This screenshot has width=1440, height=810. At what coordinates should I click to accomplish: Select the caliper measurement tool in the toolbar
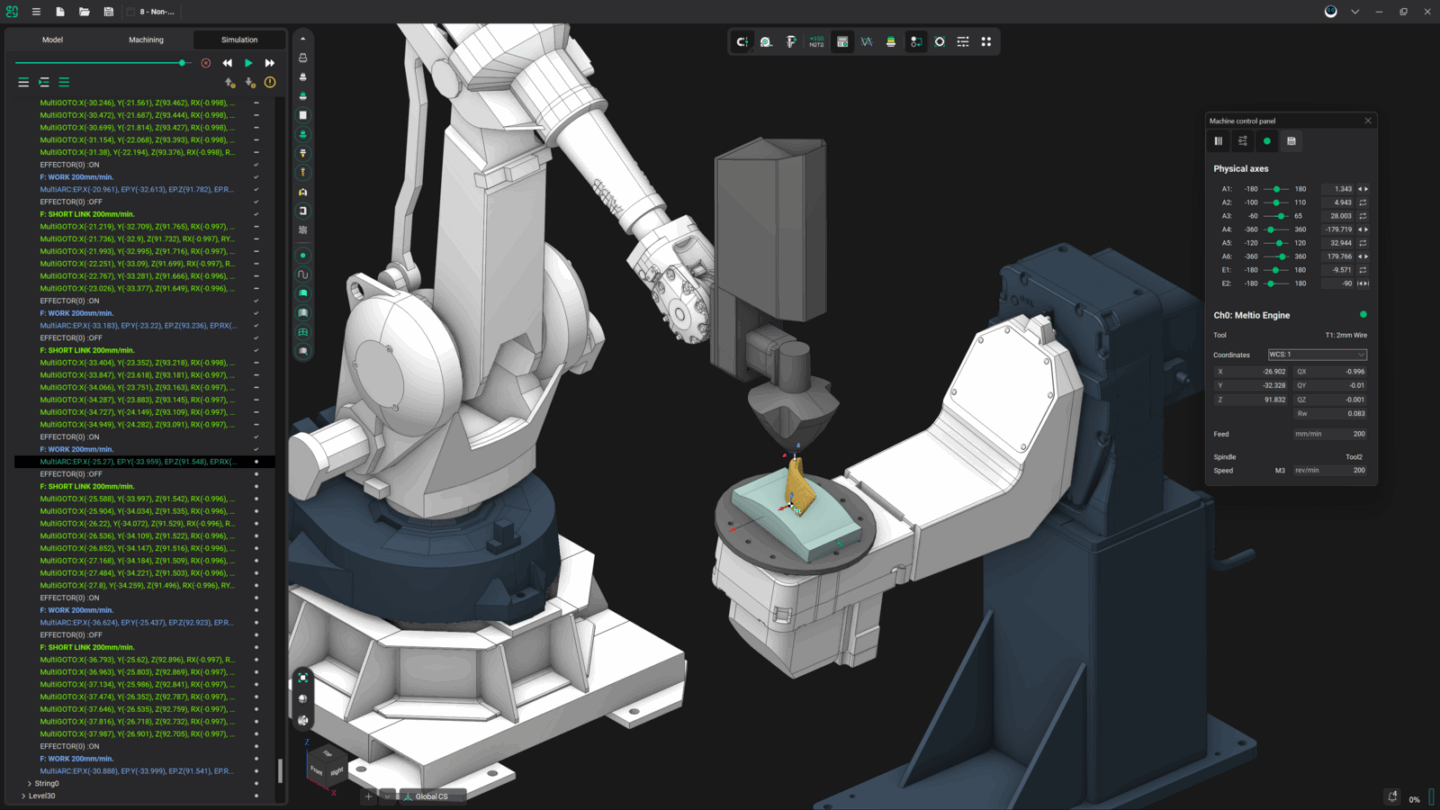pyautogui.click(x=791, y=41)
